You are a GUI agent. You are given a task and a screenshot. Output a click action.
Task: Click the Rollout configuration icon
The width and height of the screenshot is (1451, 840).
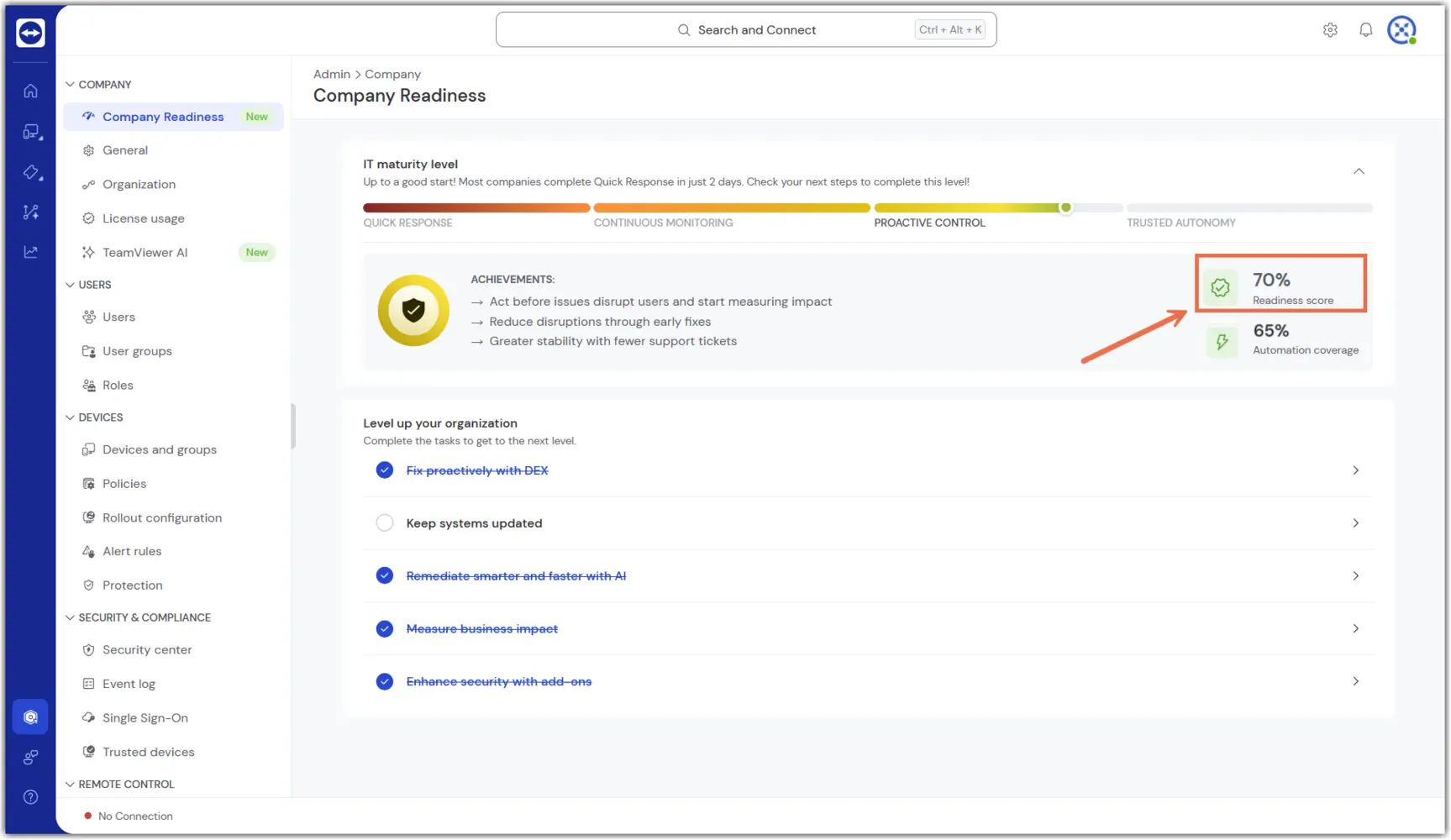88,517
